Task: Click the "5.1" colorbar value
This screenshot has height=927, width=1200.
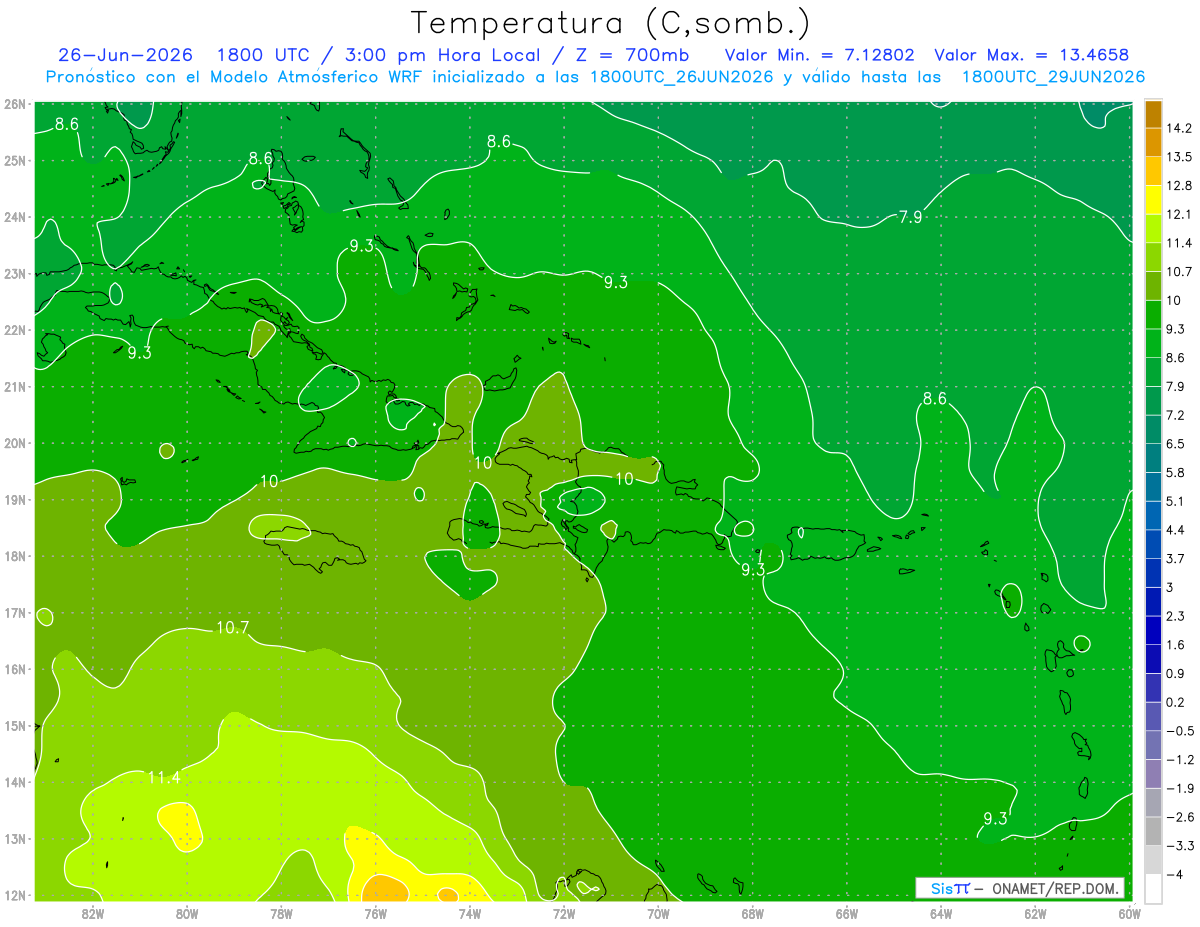Action: point(1176,501)
